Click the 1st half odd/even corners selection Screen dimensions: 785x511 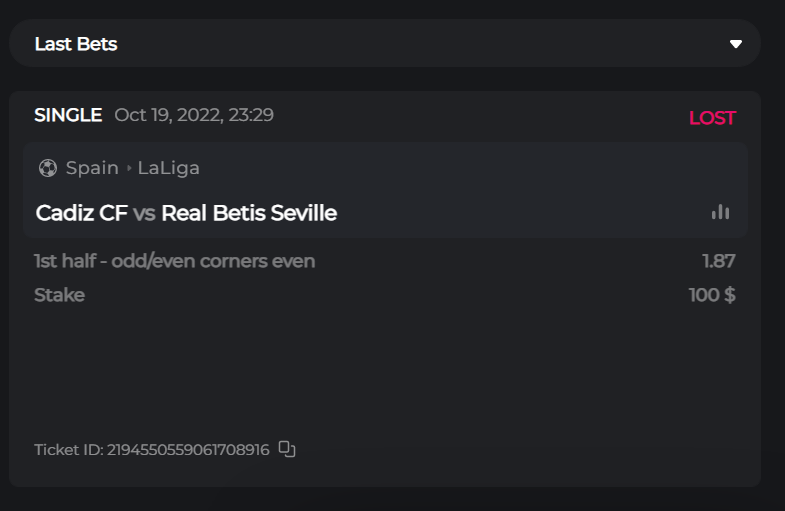[x=174, y=262]
